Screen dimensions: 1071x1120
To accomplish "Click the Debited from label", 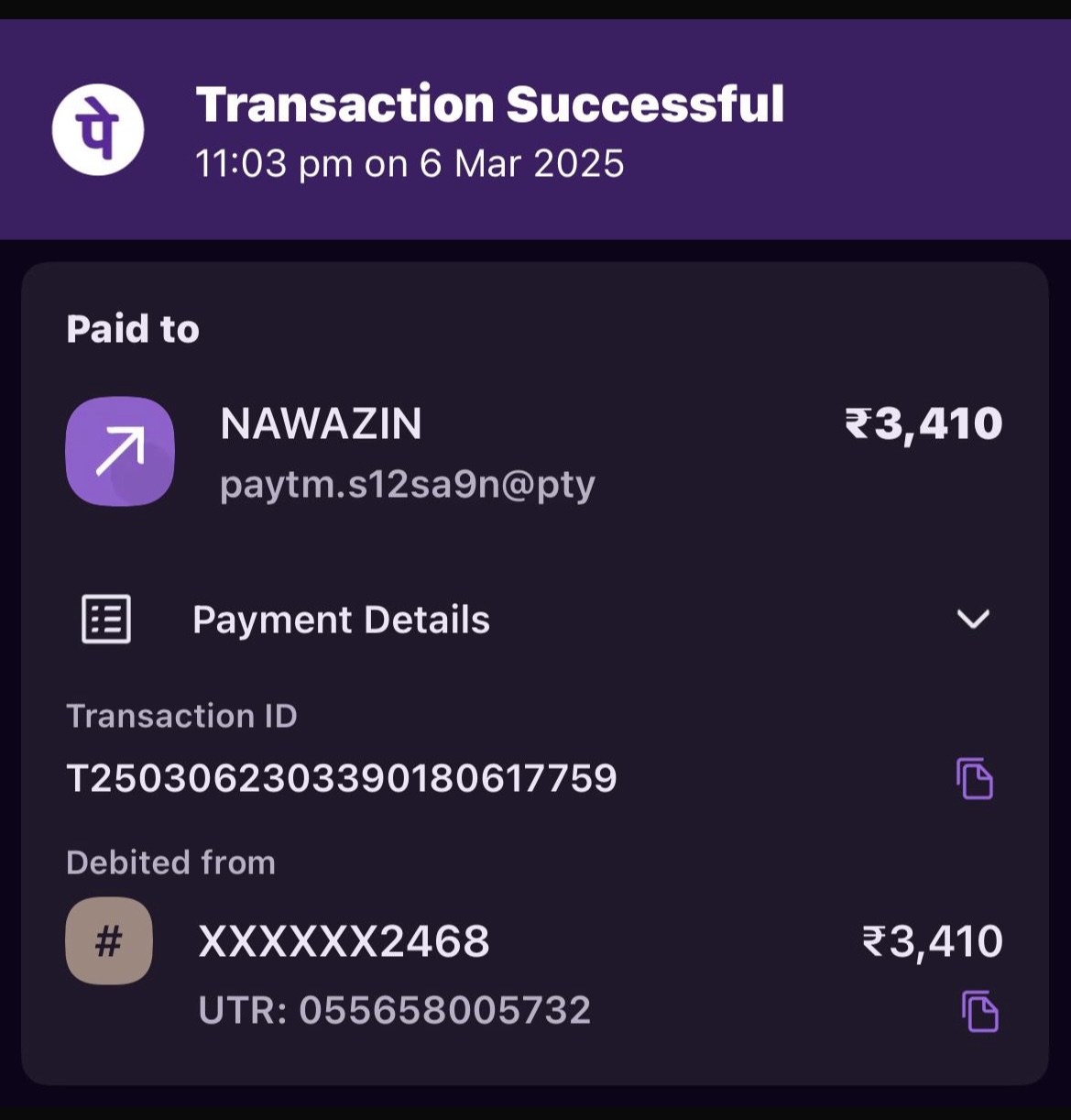I will (x=170, y=862).
